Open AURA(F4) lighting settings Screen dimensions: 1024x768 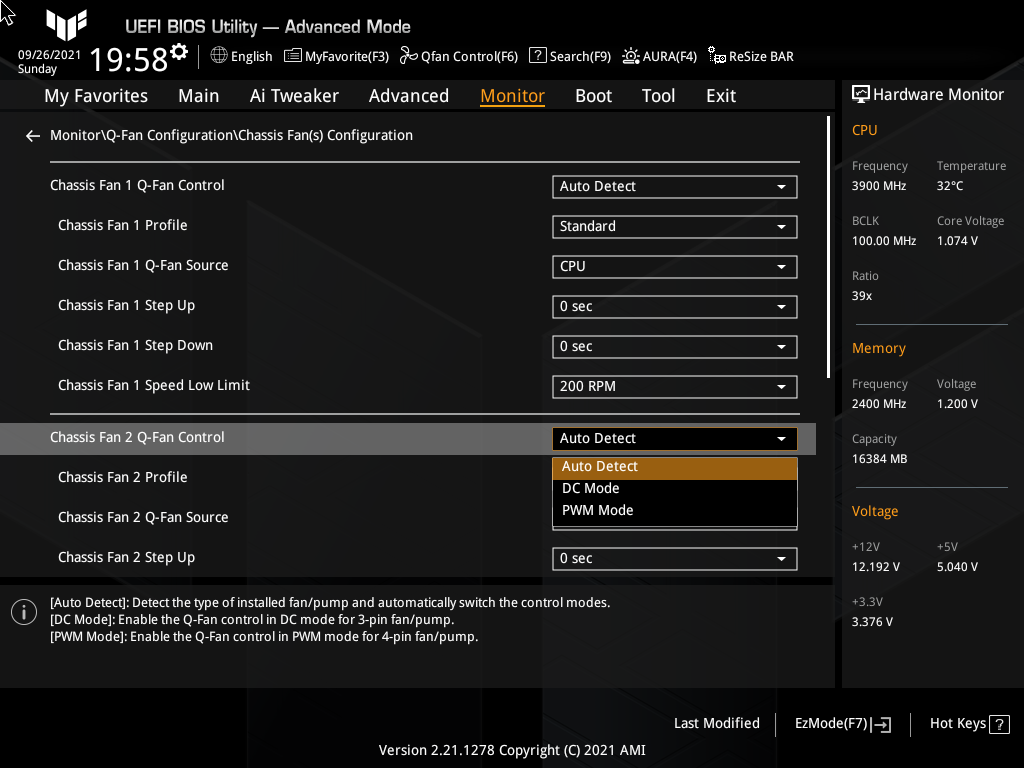point(659,56)
